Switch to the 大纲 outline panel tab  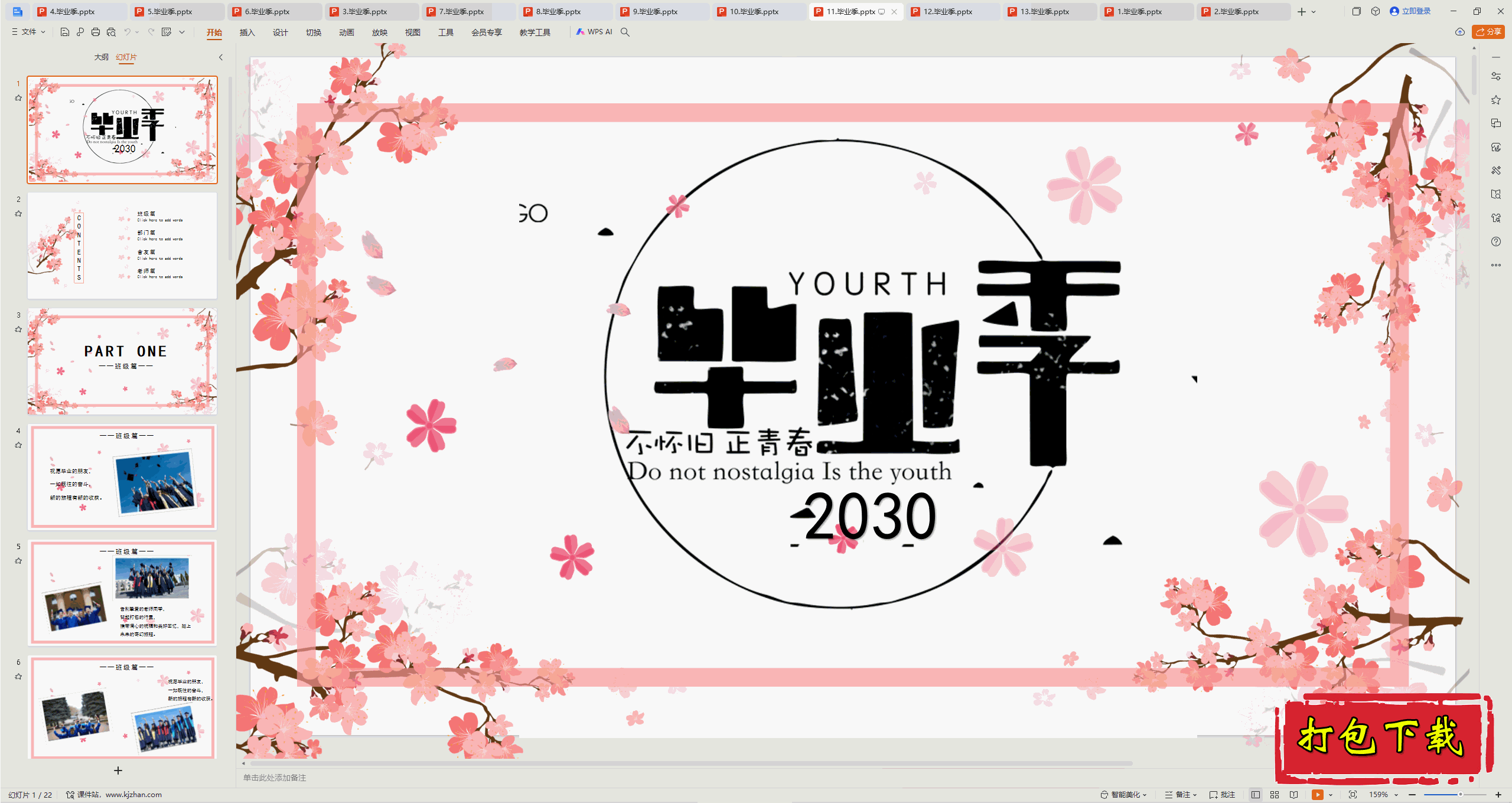[x=101, y=57]
